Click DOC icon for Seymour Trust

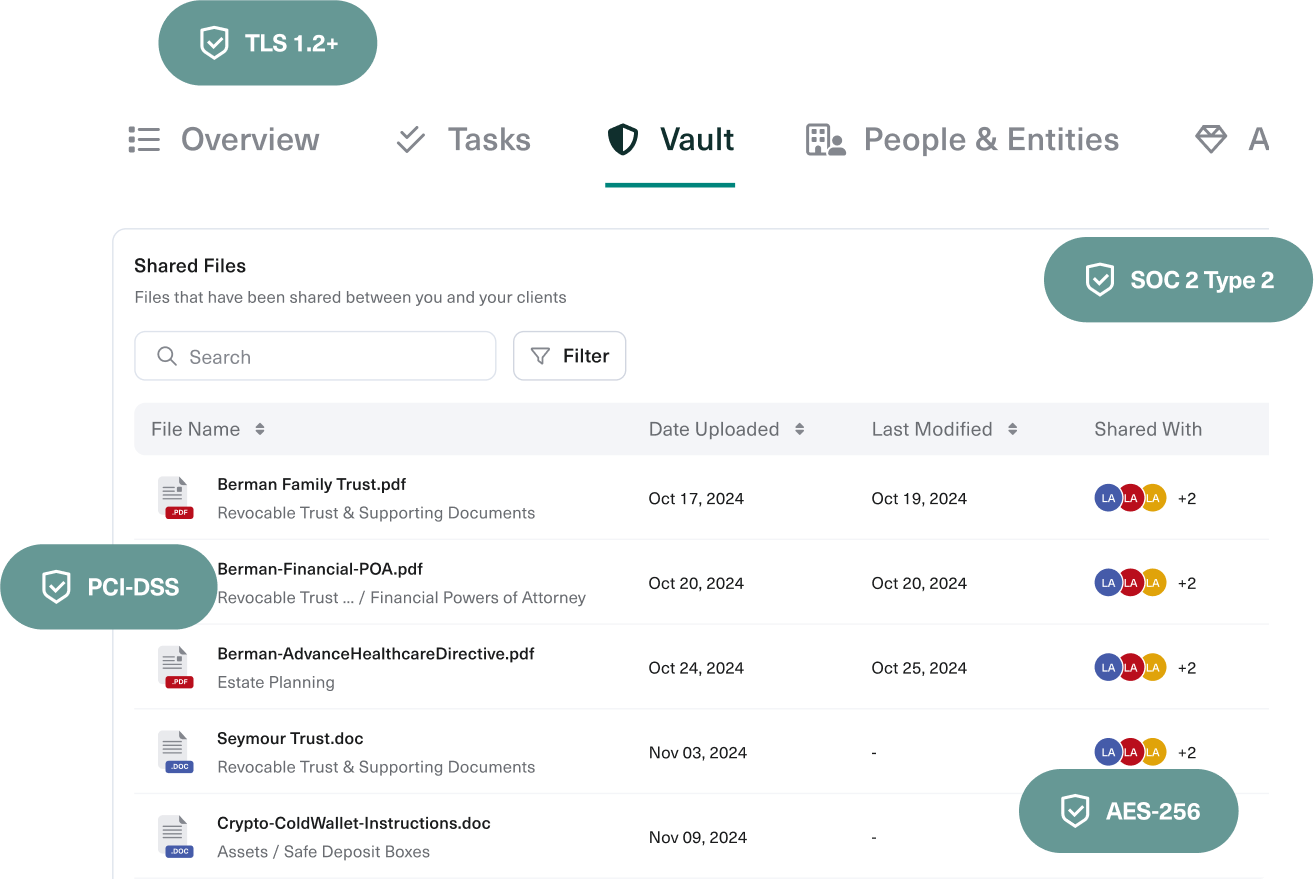pos(175,752)
